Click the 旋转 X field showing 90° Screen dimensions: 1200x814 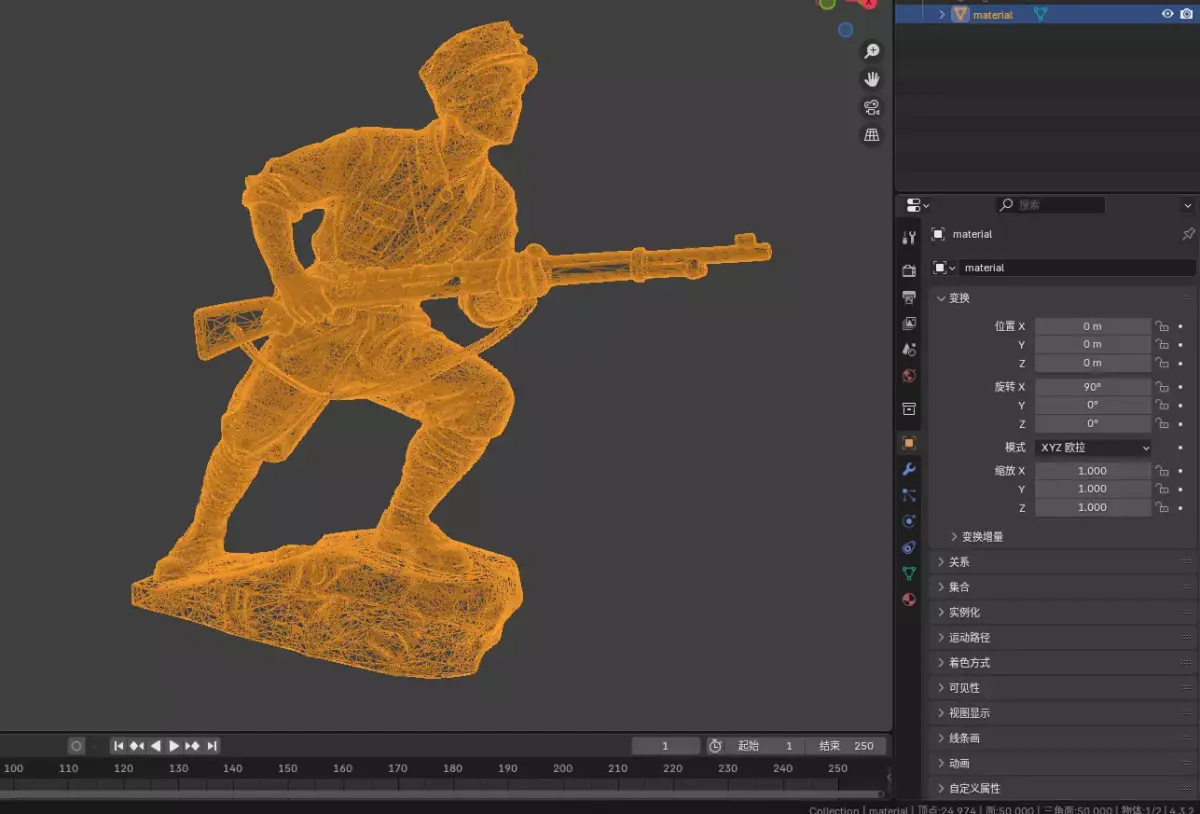point(1093,387)
